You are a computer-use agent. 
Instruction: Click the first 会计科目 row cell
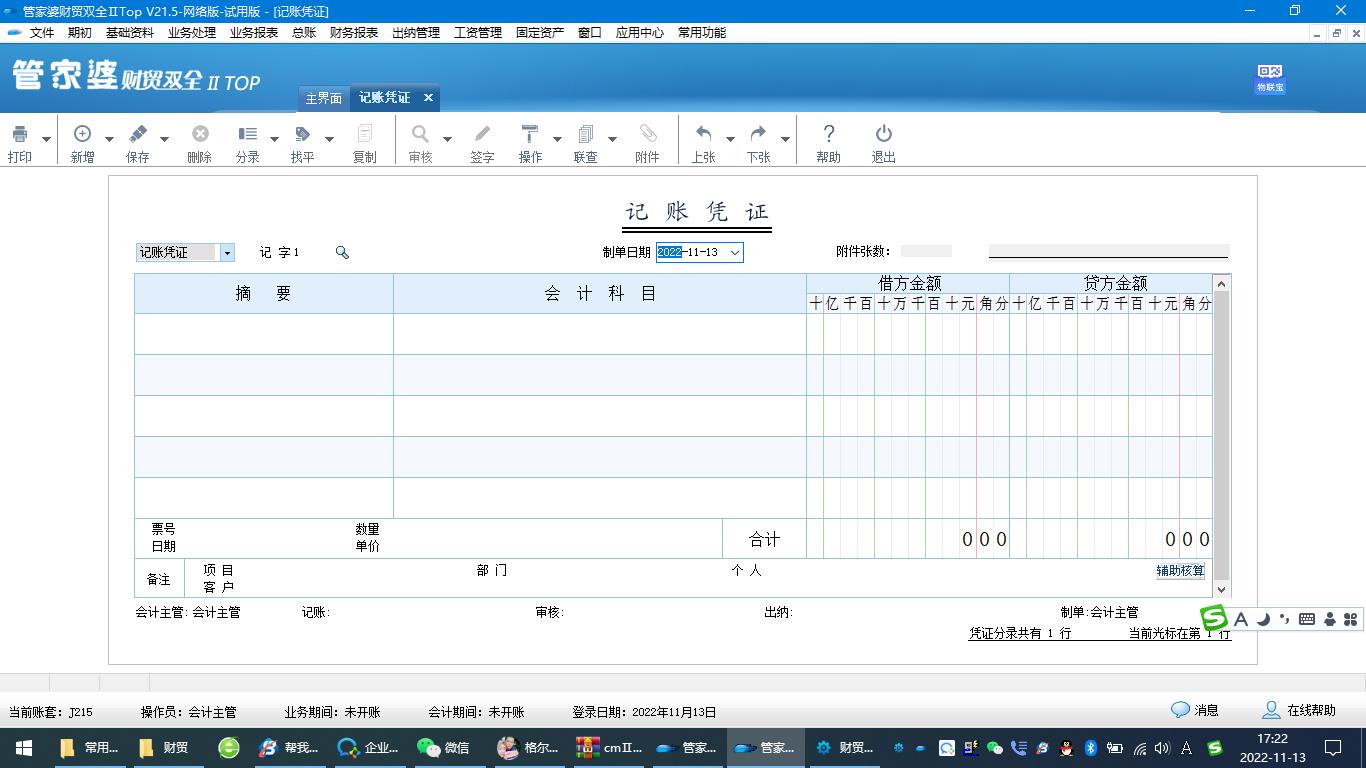[600, 334]
